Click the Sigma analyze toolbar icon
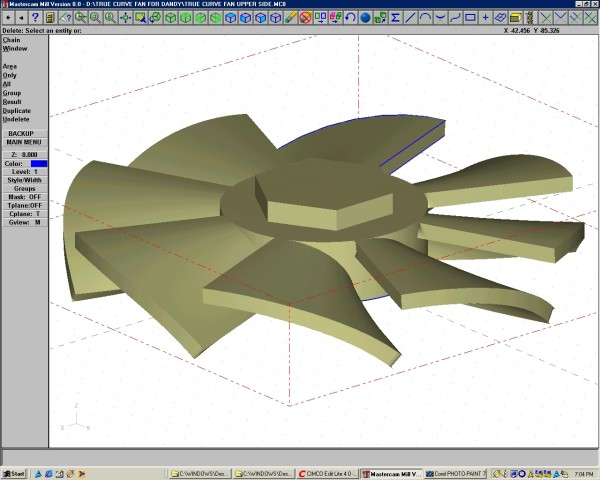600x480 pixels. click(395, 17)
